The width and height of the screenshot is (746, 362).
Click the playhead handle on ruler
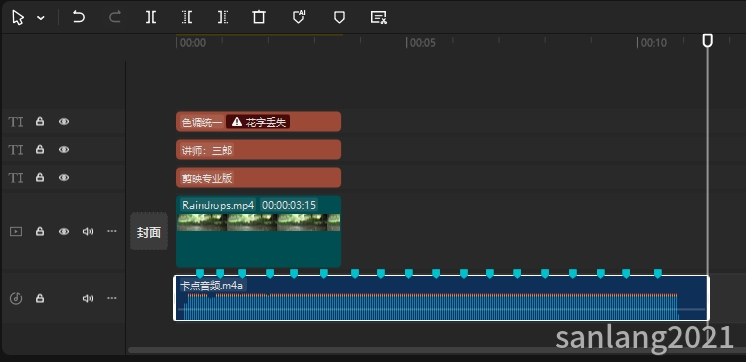pyautogui.click(x=707, y=41)
